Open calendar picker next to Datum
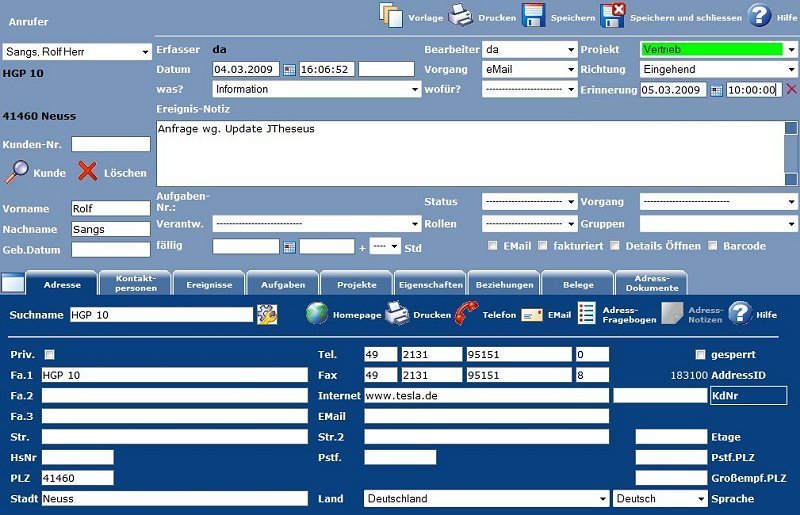The image size is (800, 515). [289, 70]
